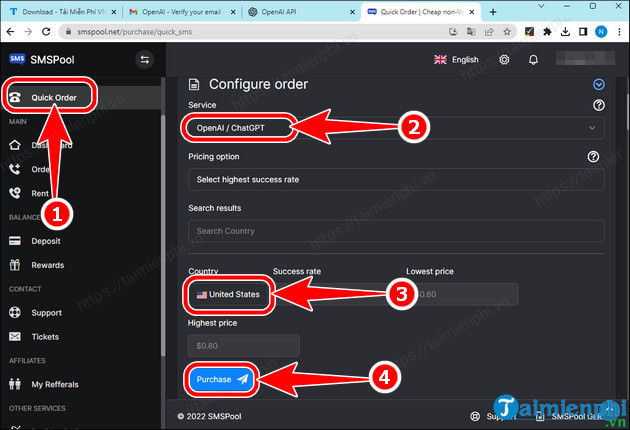630x430 pixels.
Task: Click the Pricing option help icon
Action: point(593,157)
